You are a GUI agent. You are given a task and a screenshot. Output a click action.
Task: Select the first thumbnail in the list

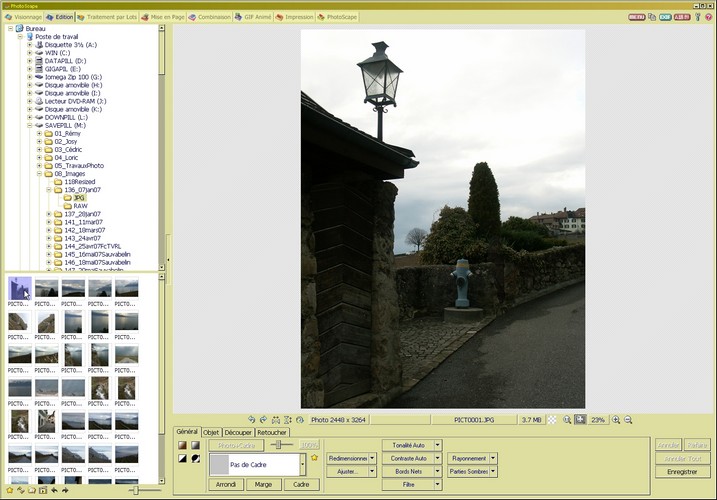(19, 291)
